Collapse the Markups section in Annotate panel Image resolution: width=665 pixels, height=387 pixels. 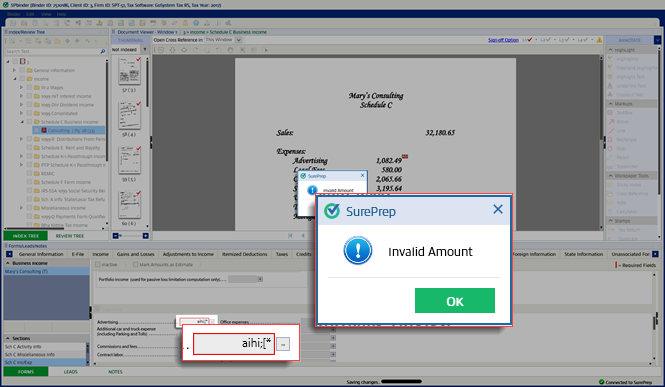point(611,103)
